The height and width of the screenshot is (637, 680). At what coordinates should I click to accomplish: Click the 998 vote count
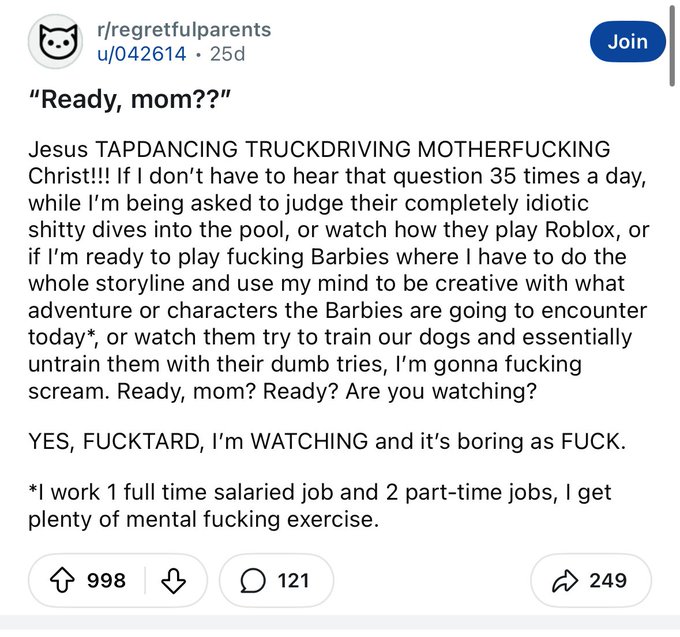[107, 580]
